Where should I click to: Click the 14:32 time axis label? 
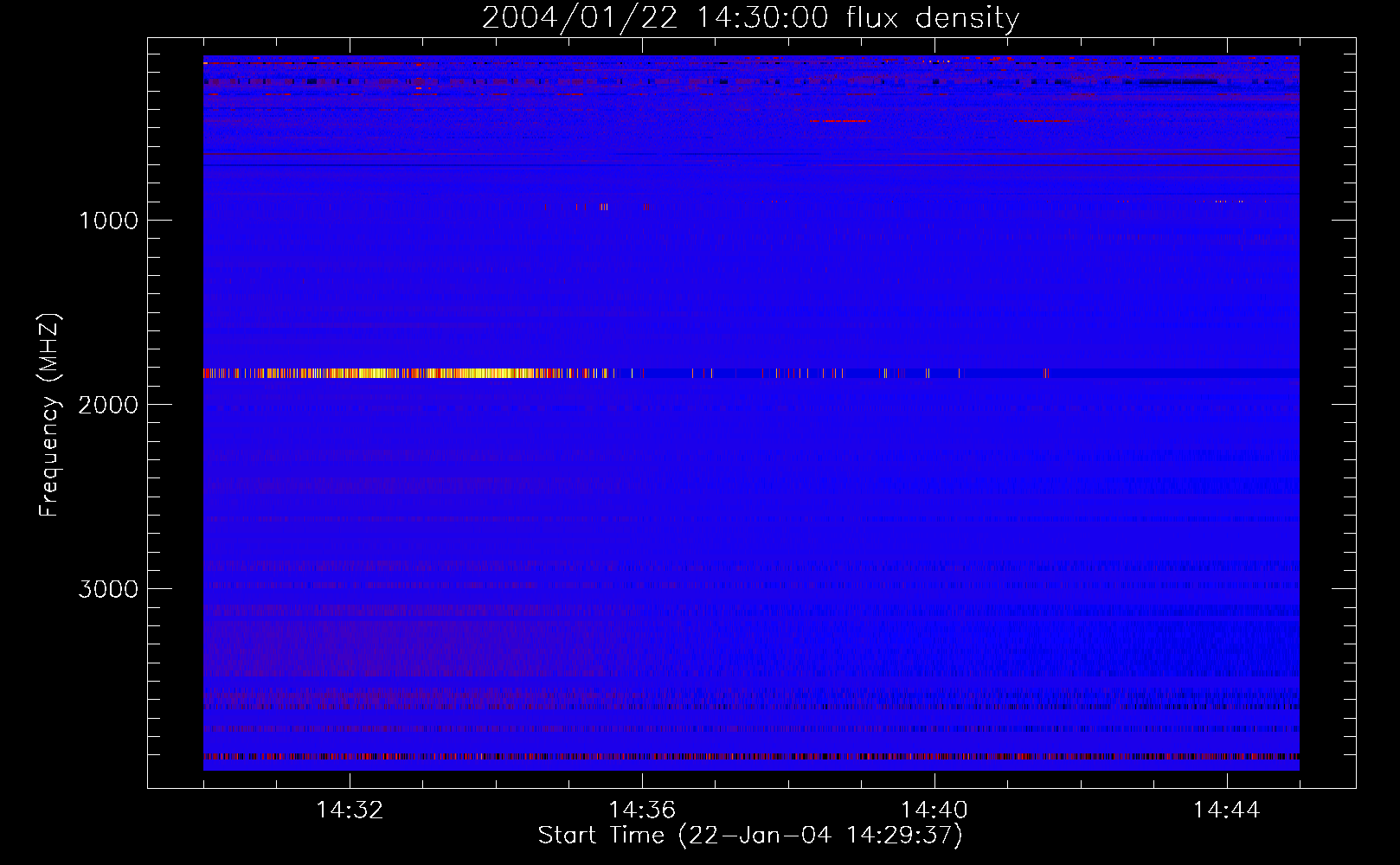coord(350,810)
